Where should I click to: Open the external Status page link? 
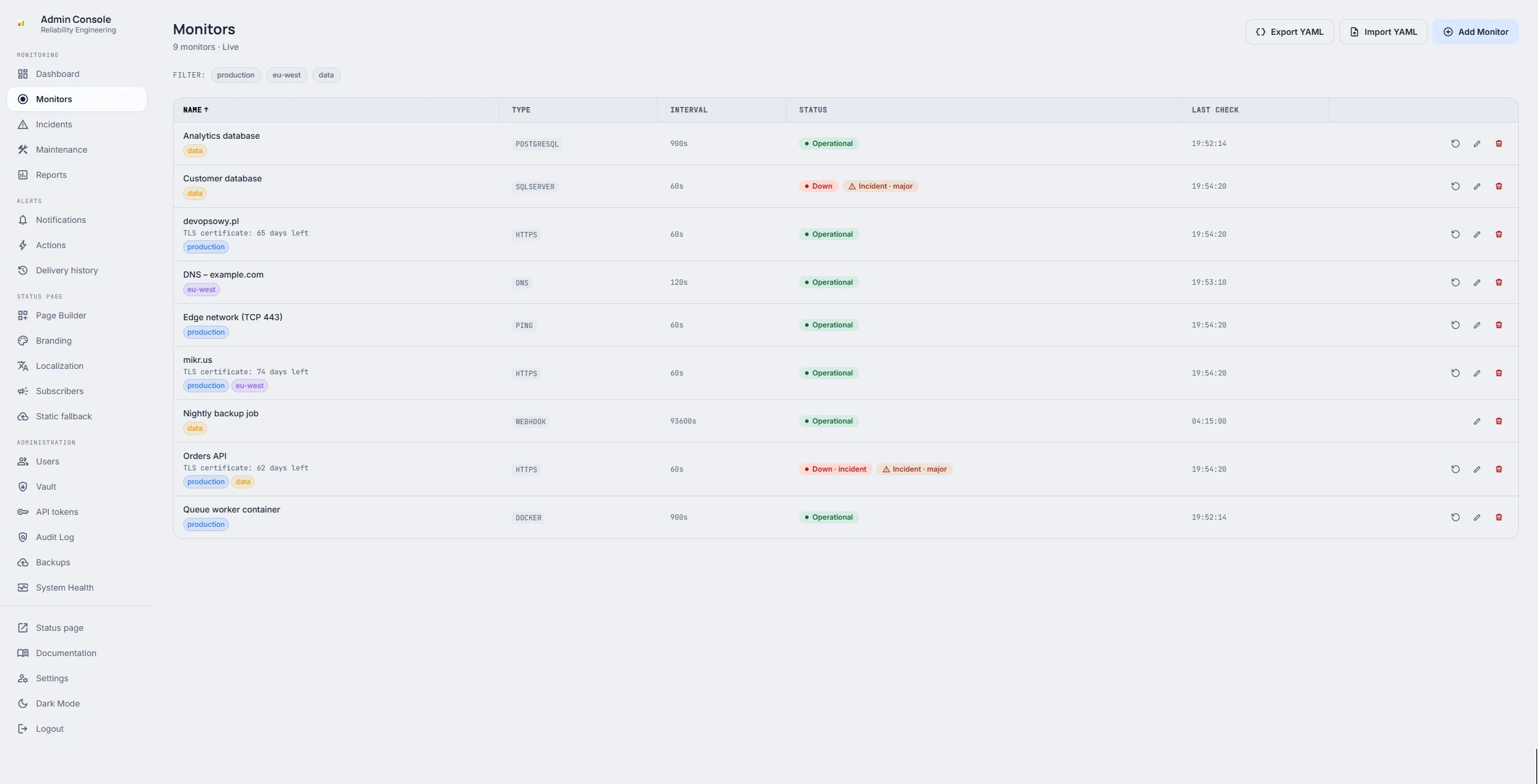(77, 628)
